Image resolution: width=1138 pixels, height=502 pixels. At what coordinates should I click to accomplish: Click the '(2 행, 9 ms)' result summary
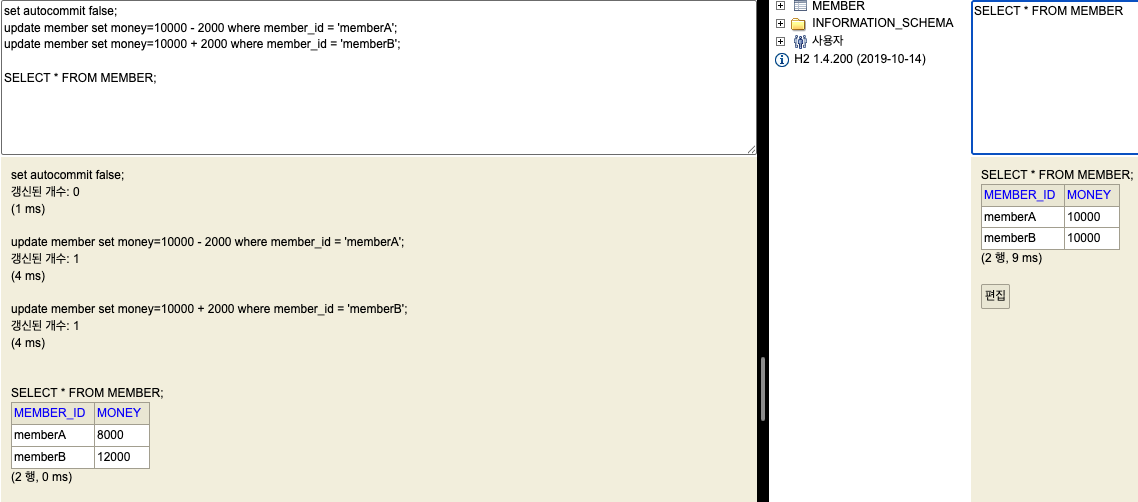pyautogui.click(x=1012, y=258)
